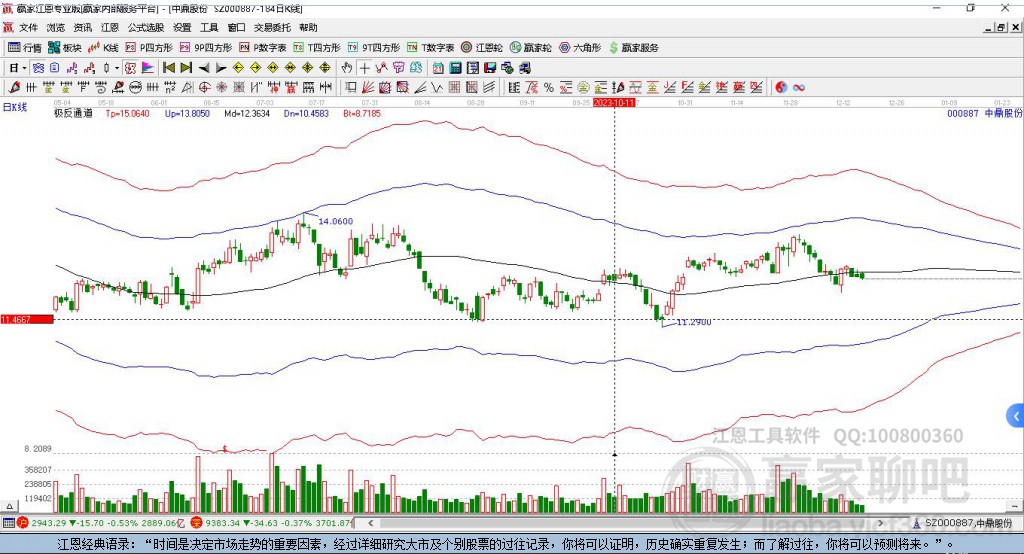Viewport: 1024px width, 554px height.
Task: Click the black left arrow icon
Action: [x=204, y=68]
